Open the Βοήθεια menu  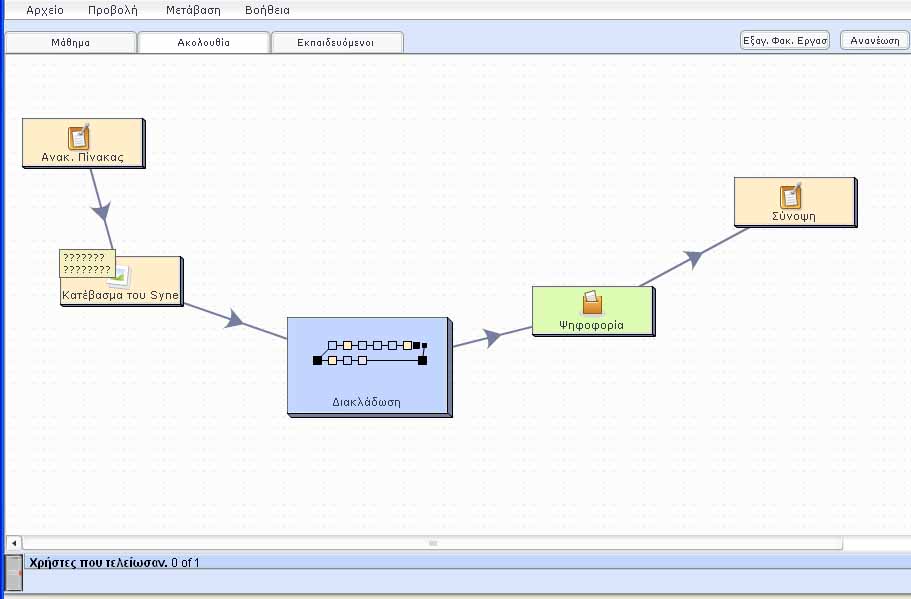[x=267, y=10]
